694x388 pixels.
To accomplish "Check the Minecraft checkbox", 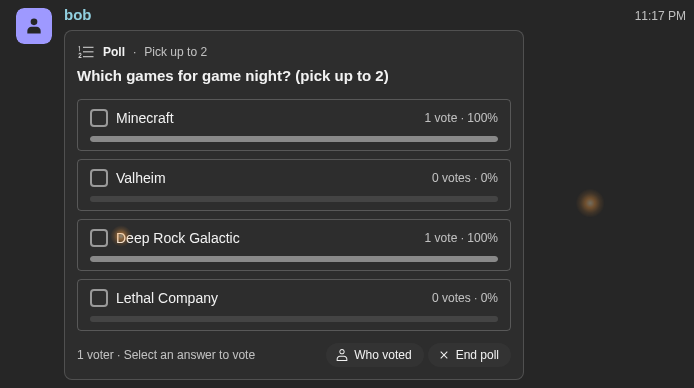I will (99, 118).
